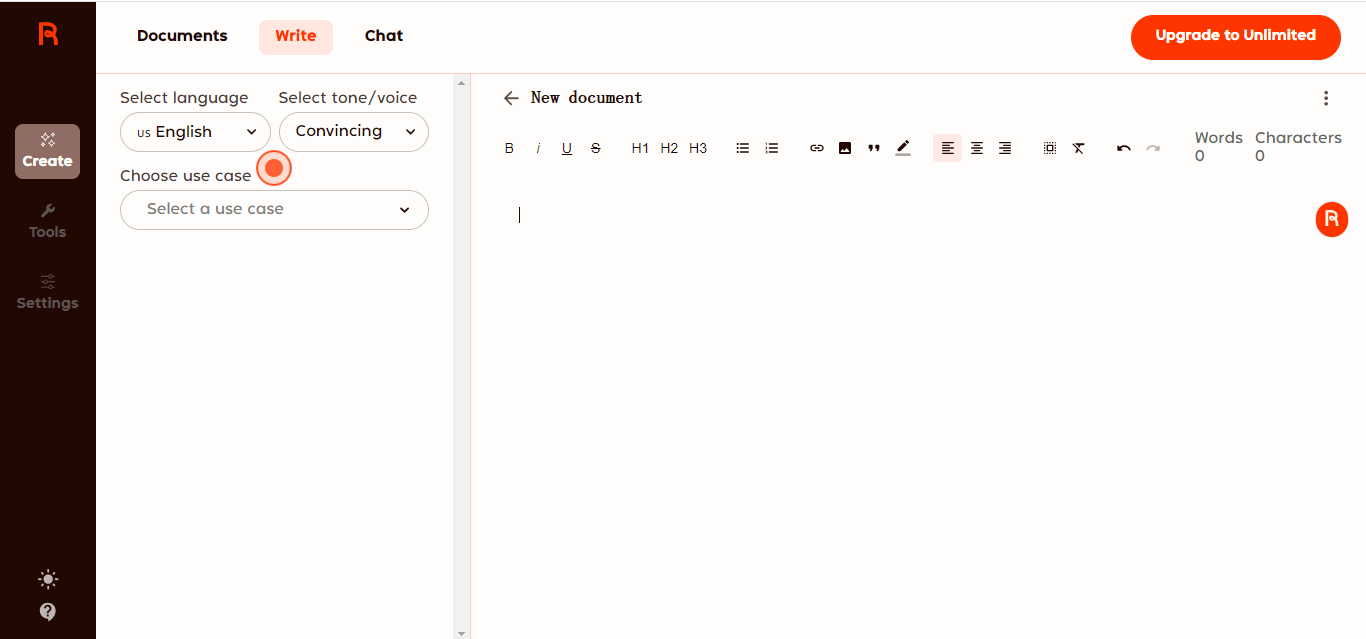Go back using the arrow icon
The height and width of the screenshot is (639, 1366).
(511, 98)
